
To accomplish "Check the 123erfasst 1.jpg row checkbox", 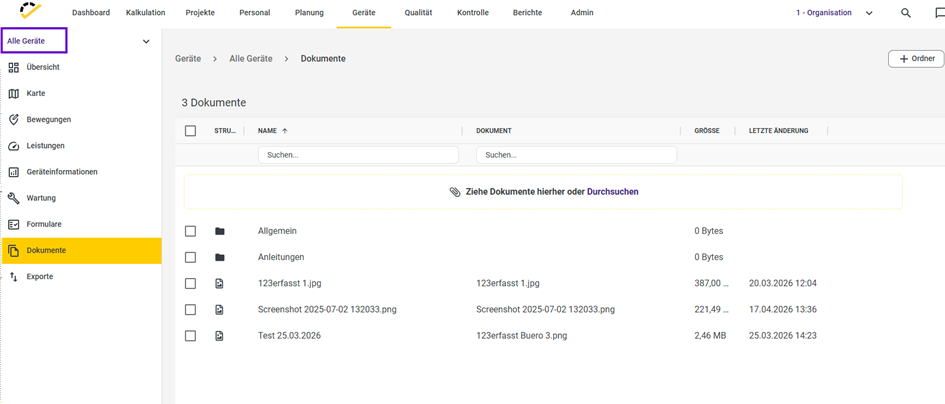I will [x=190, y=283].
